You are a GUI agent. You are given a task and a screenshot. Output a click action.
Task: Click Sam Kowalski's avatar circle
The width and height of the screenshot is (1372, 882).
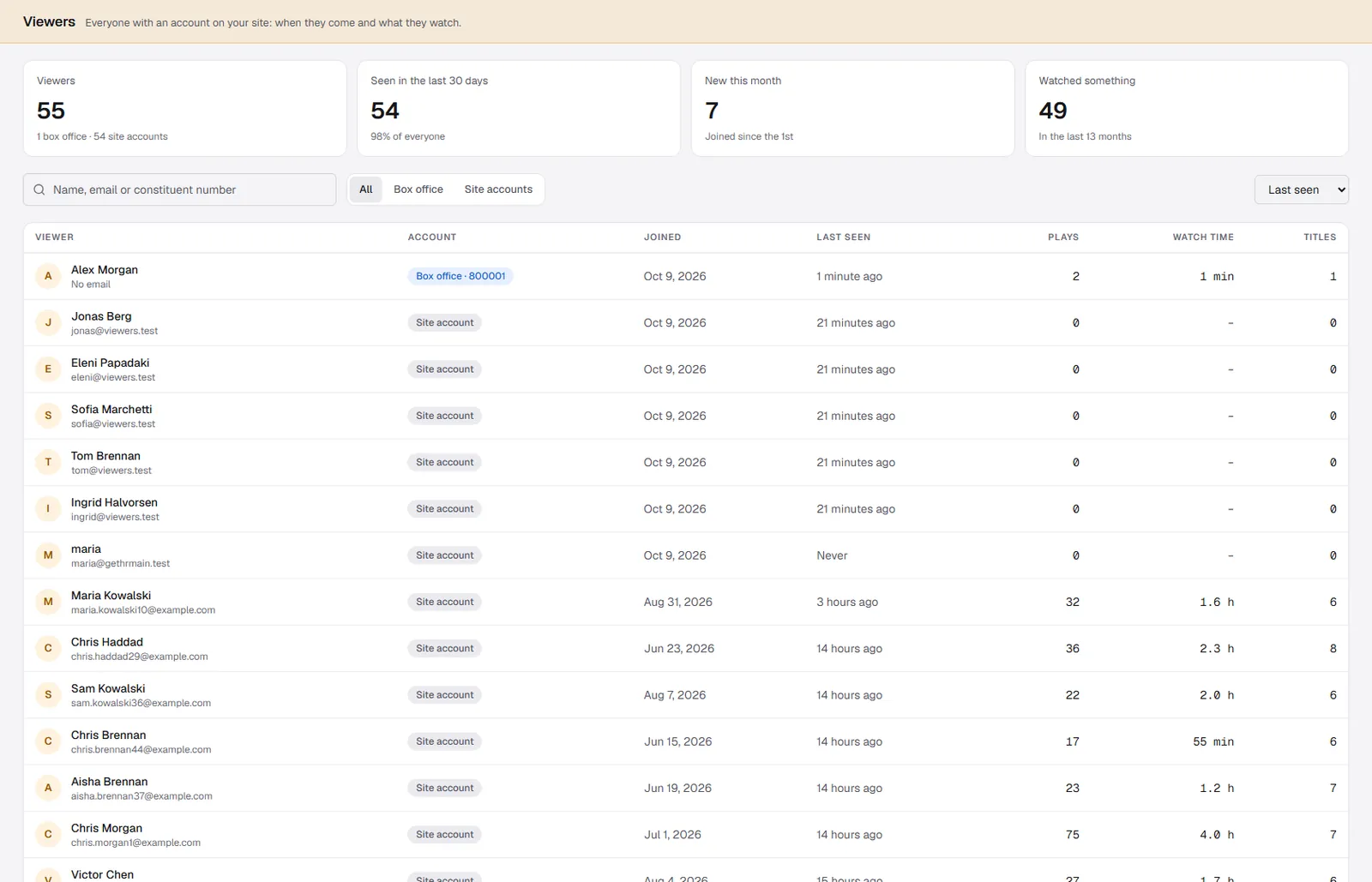point(48,694)
